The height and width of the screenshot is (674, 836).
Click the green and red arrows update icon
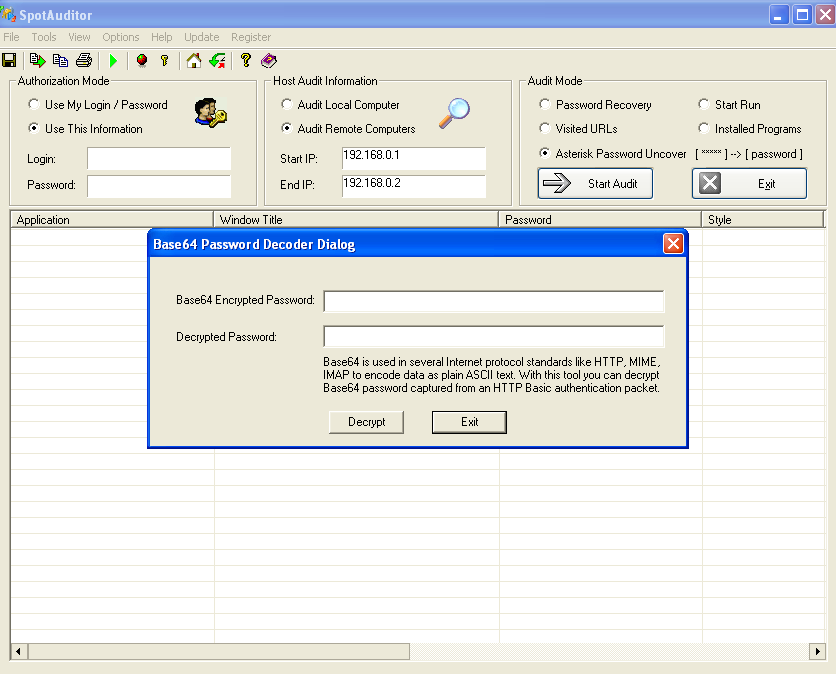pos(217,60)
